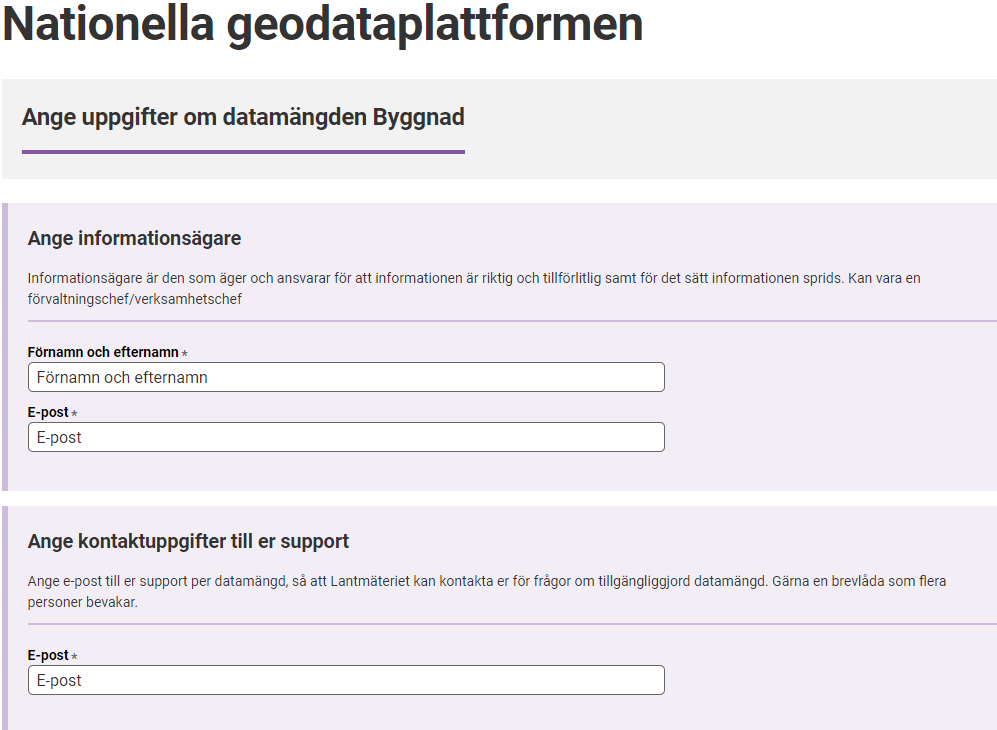The height and width of the screenshot is (730, 997).
Task: Click the purple left border of support section
Action: pos(5,618)
